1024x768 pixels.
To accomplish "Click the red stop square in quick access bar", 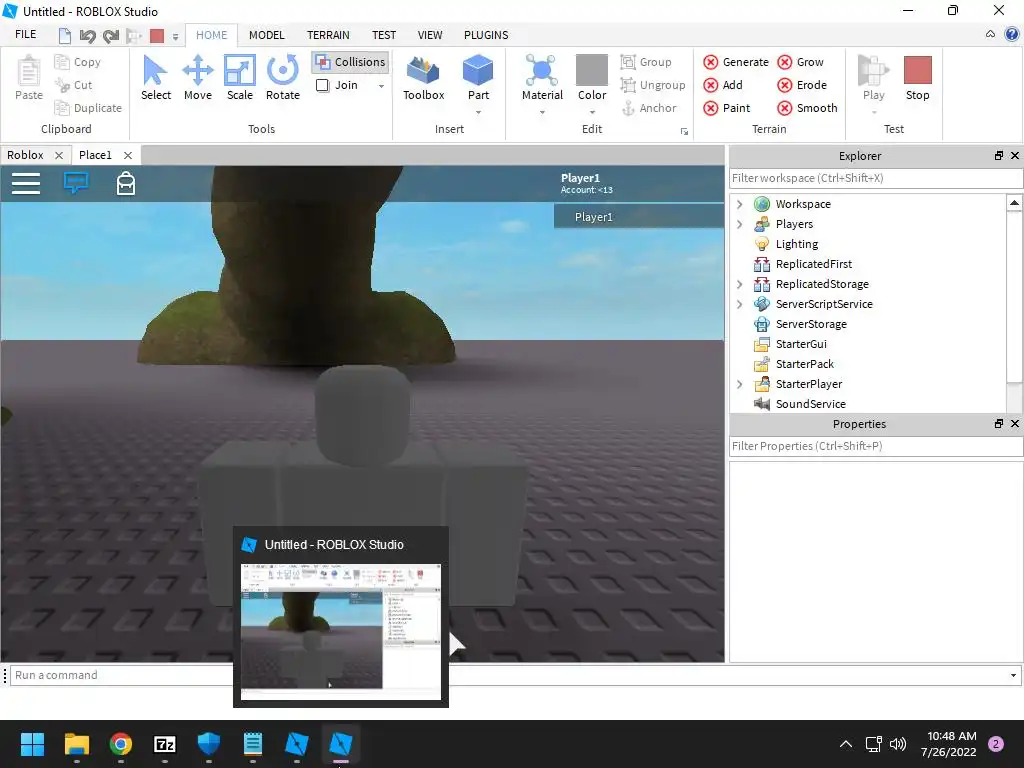I will tap(157, 35).
